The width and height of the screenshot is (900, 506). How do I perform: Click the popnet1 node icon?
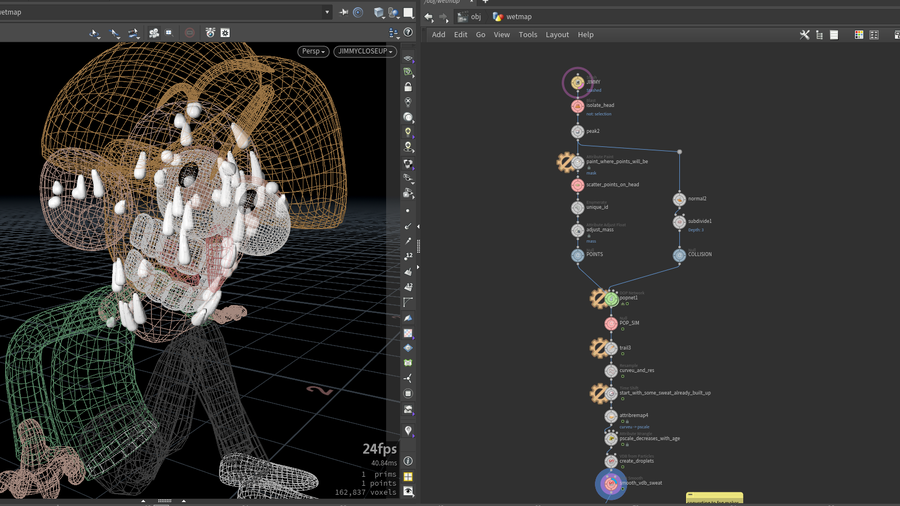point(611,299)
